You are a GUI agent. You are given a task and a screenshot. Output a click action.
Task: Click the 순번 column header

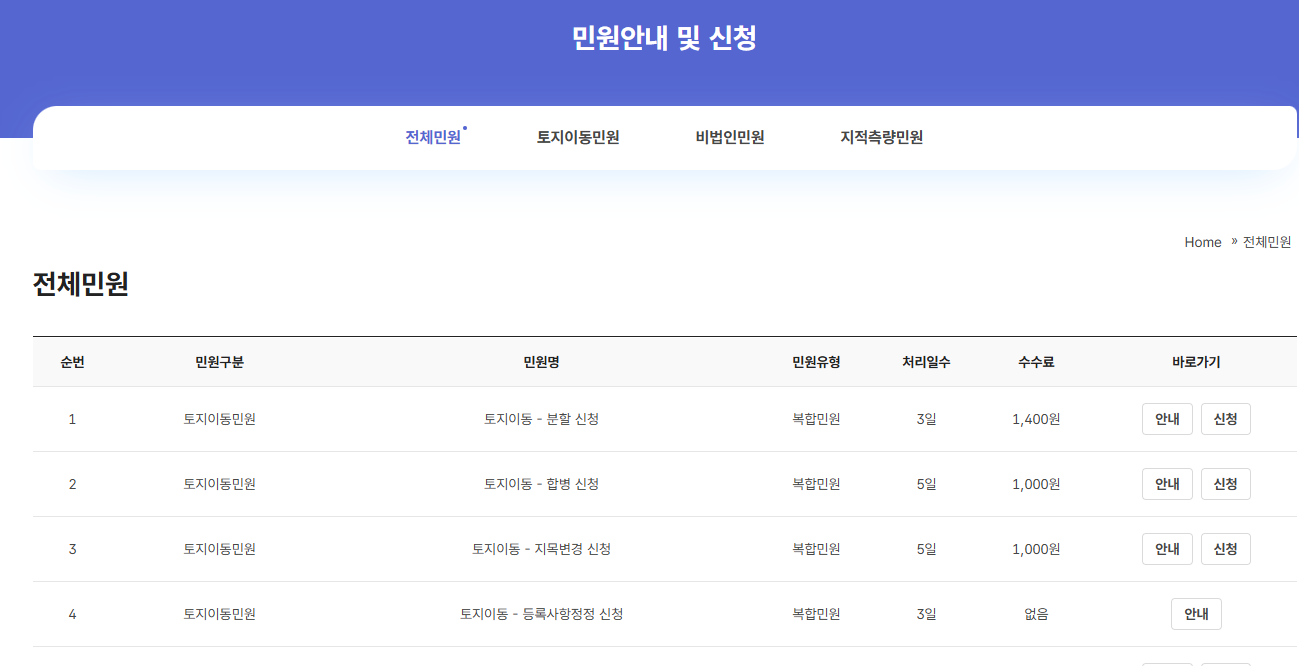[x=72, y=362]
